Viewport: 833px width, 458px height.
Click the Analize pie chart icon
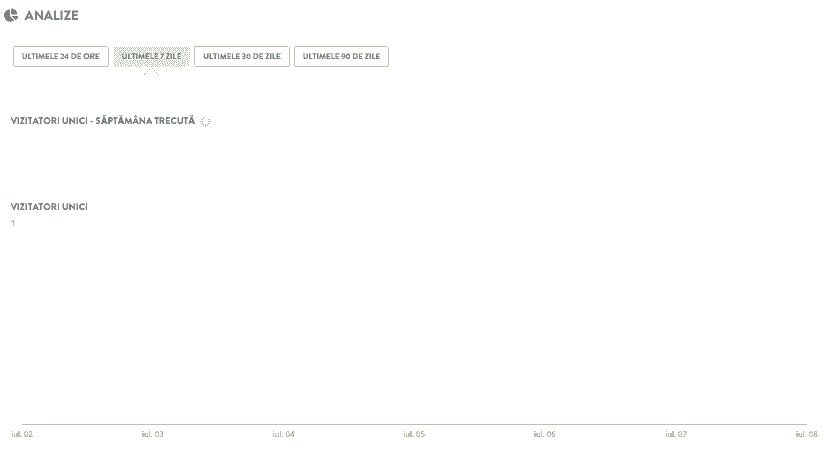(x=11, y=15)
